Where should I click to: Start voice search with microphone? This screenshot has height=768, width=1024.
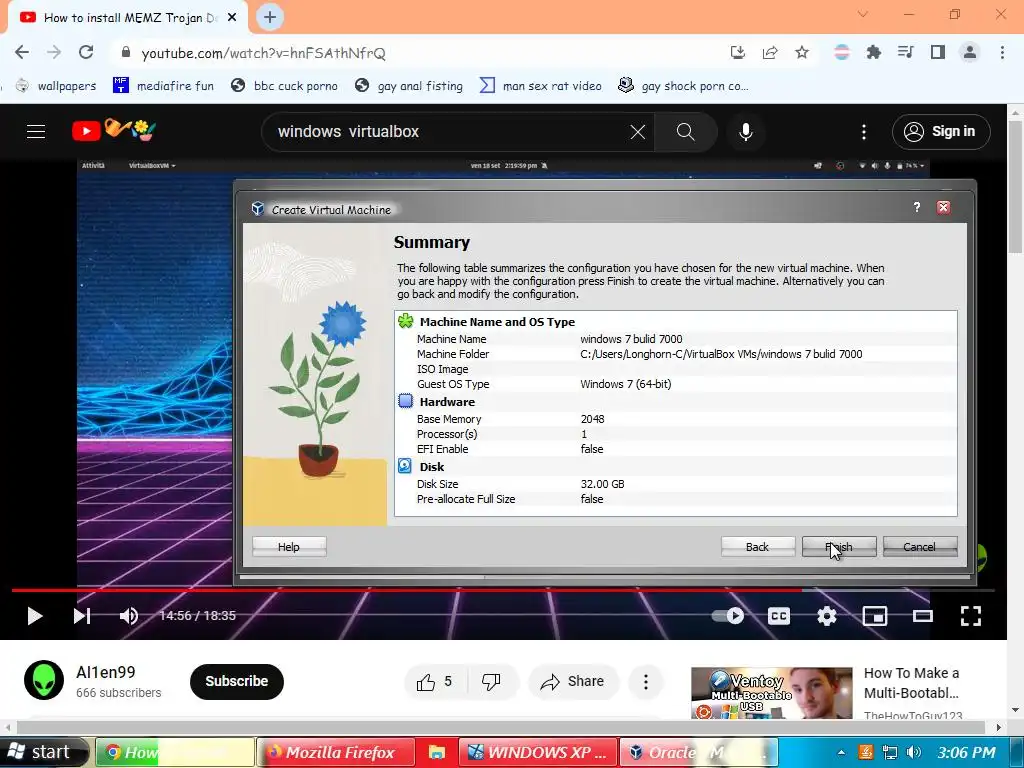point(745,132)
